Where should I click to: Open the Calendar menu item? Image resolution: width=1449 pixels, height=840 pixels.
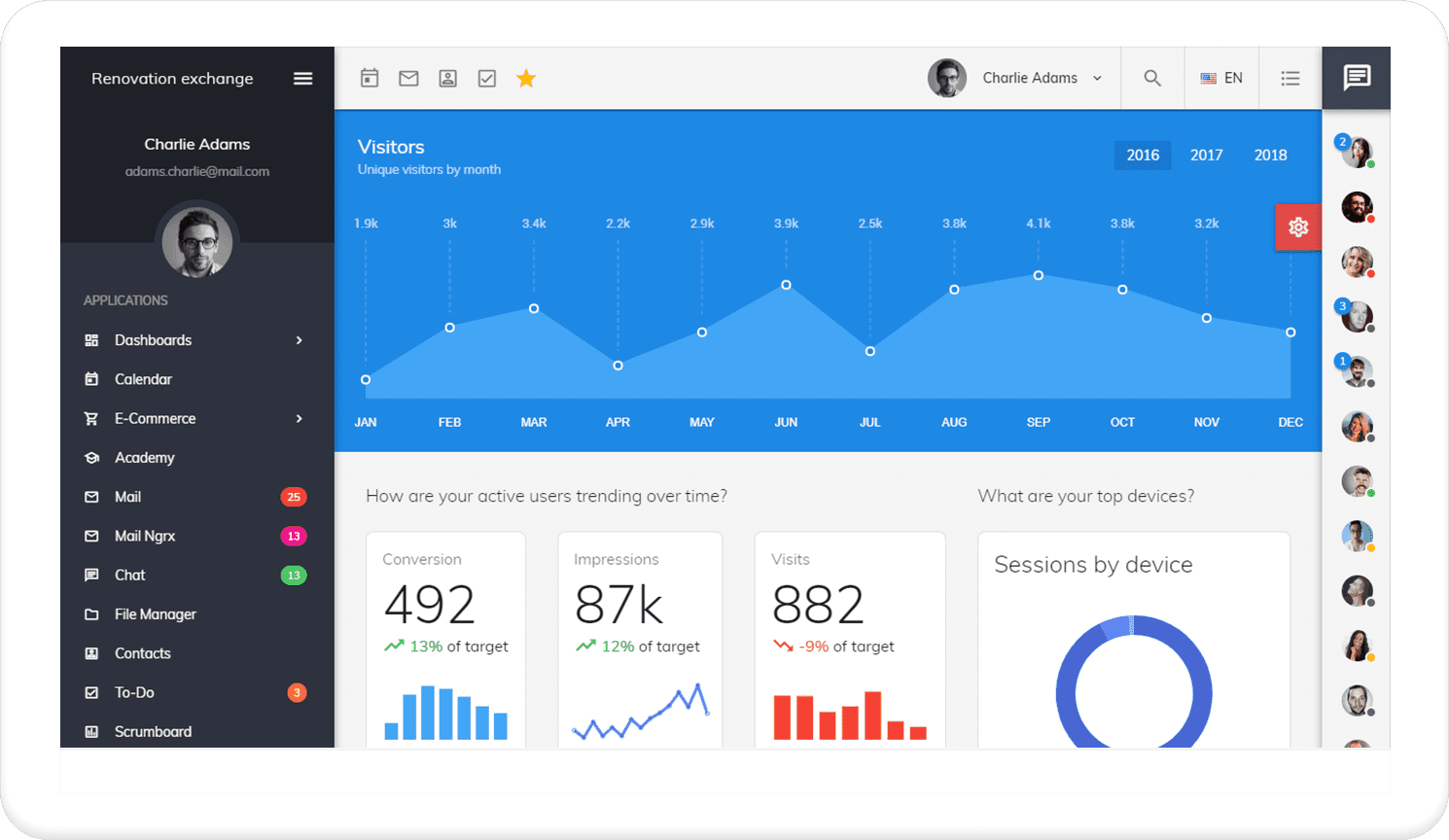coord(197,379)
